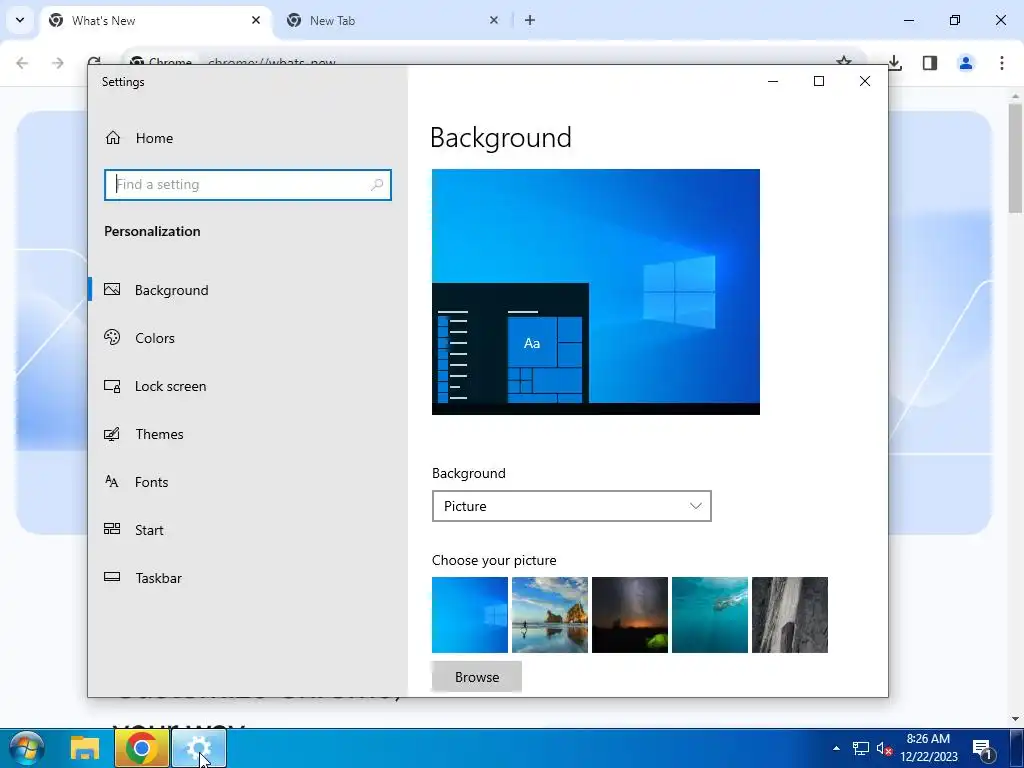
Task: Close the Settings window
Action: pyautogui.click(x=865, y=81)
